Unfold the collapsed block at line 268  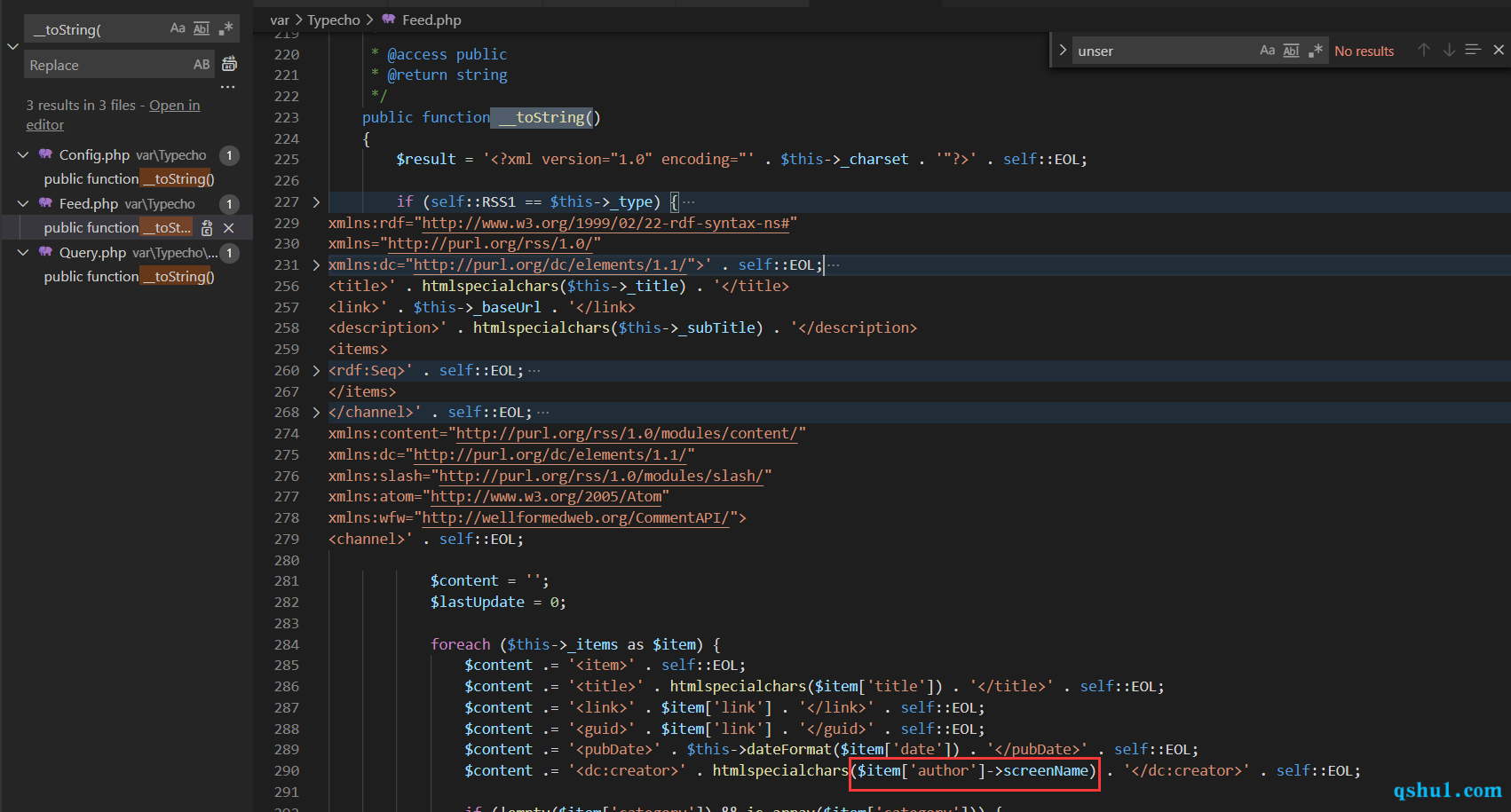coord(316,413)
